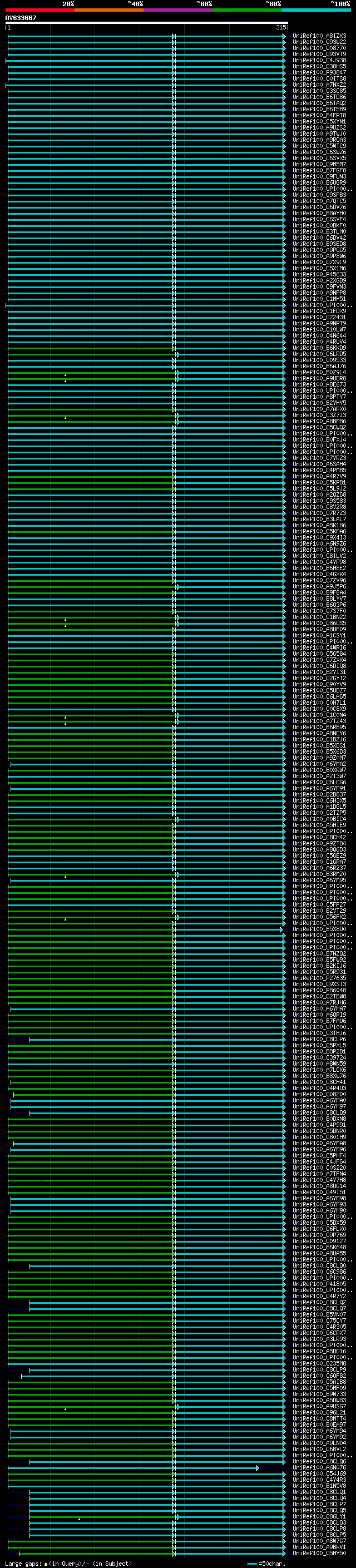The width and height of the screenshot is (356, 1568).
Task: Select the UniRef100_C6SVX5 label
Action: 319,159
